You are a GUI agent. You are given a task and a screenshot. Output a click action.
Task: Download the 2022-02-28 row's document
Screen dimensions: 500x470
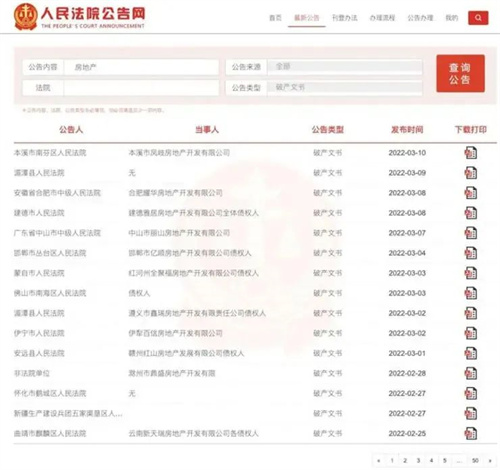(x=471, y=373)
